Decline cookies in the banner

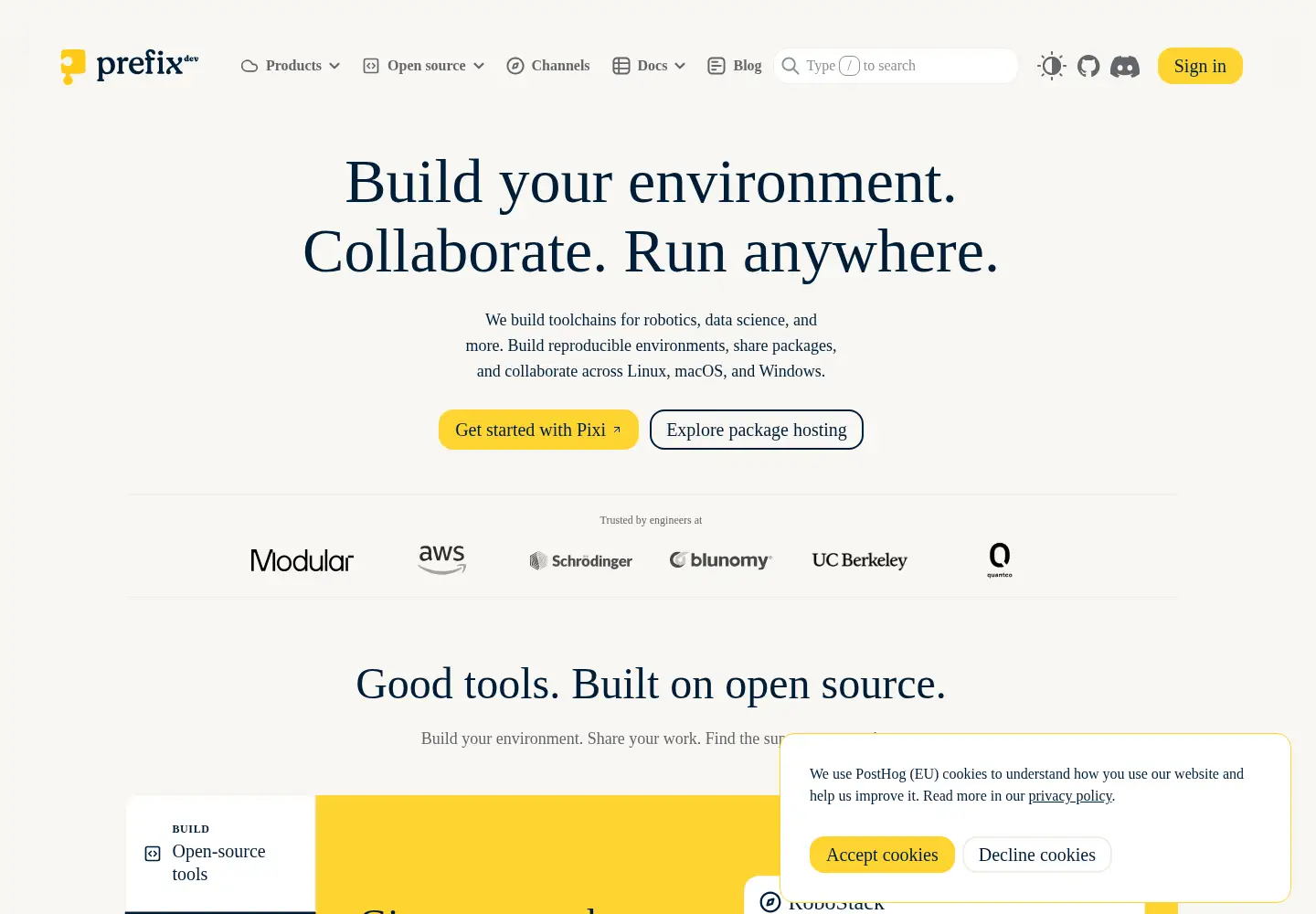click(1037, 855)
